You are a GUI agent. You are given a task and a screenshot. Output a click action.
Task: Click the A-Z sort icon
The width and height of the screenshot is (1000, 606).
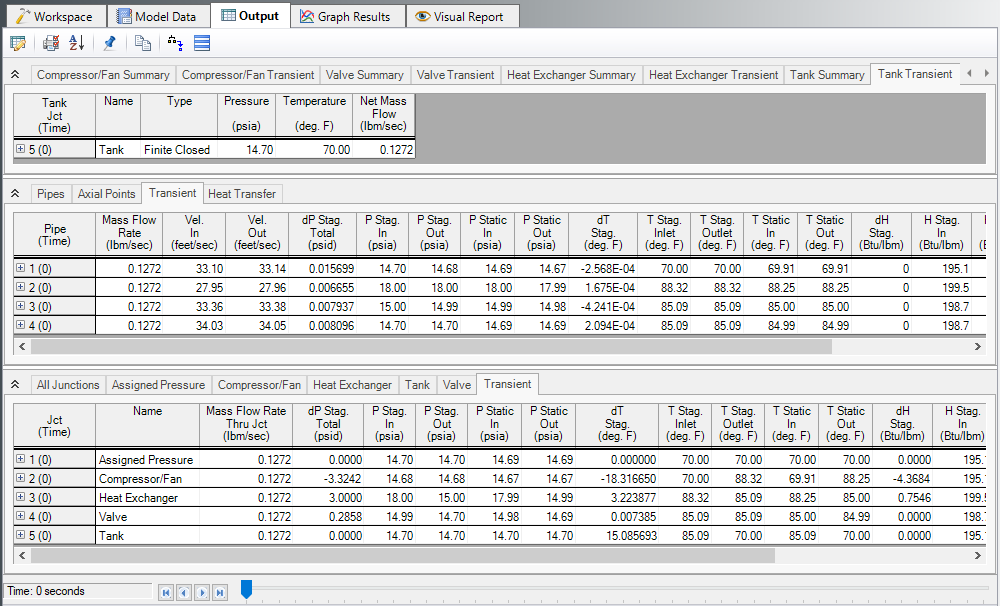tap(78, 43)
